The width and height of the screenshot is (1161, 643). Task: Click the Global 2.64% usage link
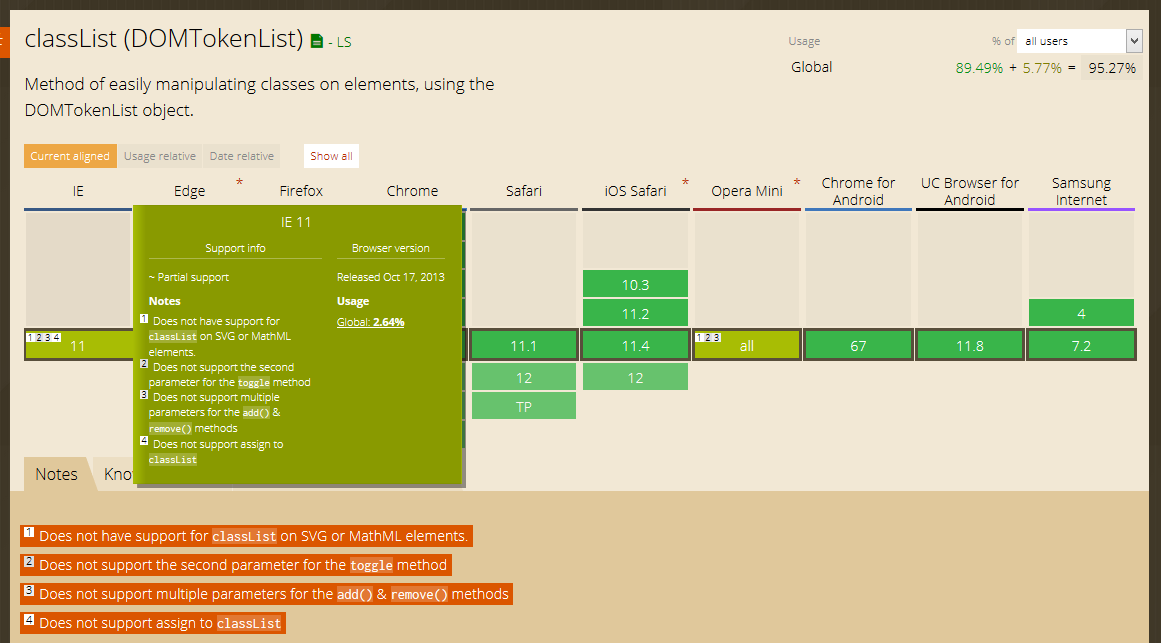click(370, 322)
